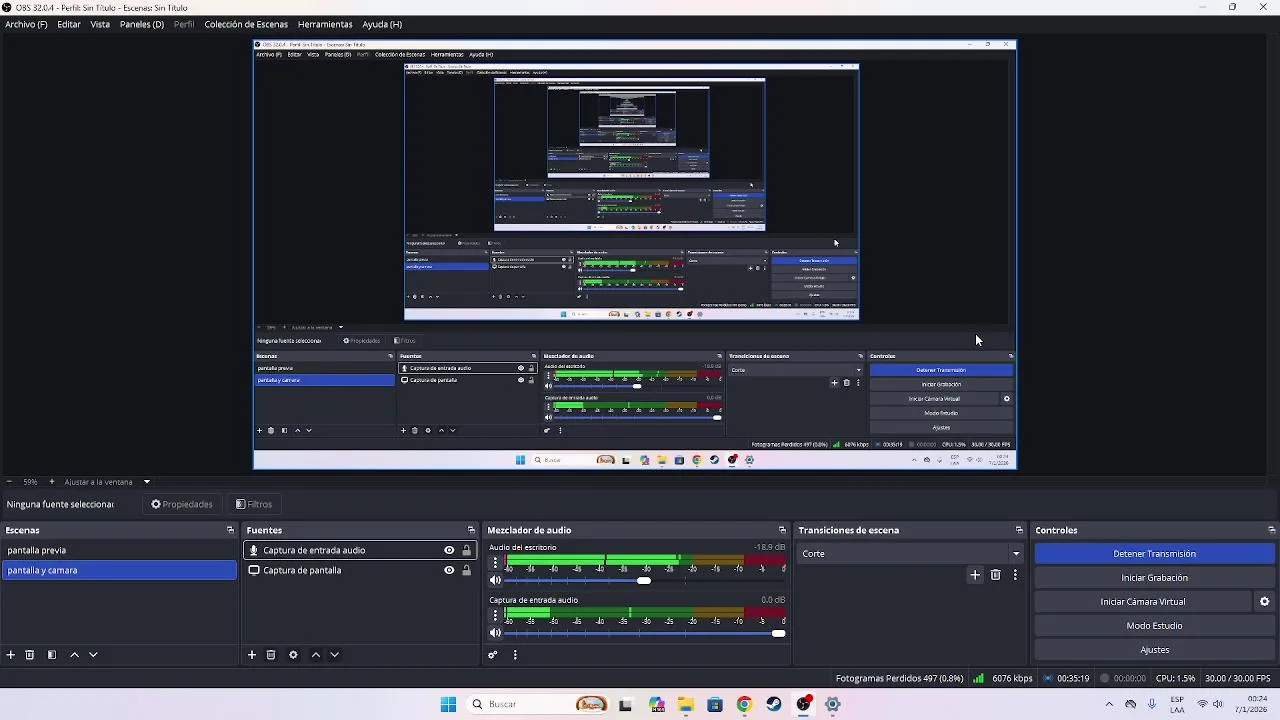This screenshot has width=1280, height=720.
Task: Open the Paneles menu
Action: 142,24
